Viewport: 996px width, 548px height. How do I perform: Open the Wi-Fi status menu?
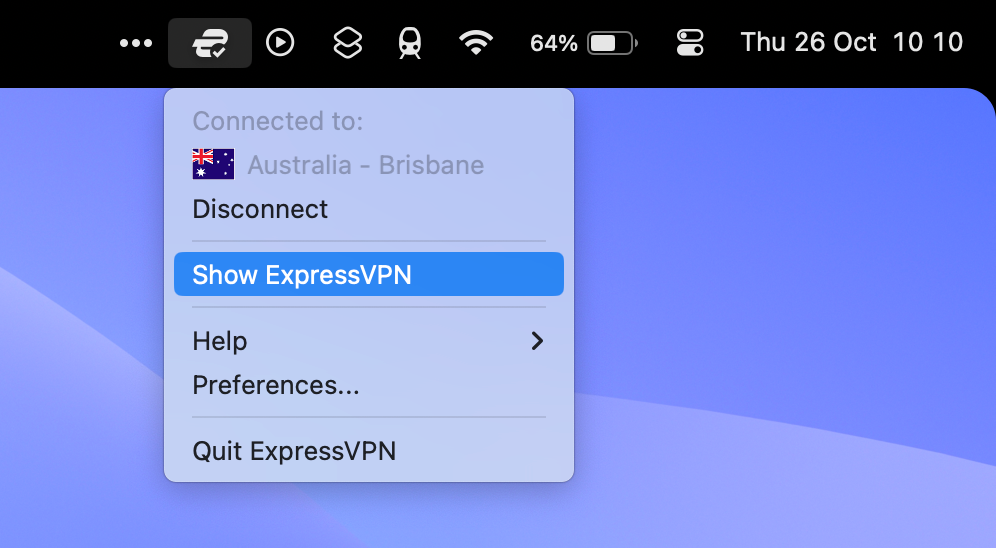(x=477, y=43)
